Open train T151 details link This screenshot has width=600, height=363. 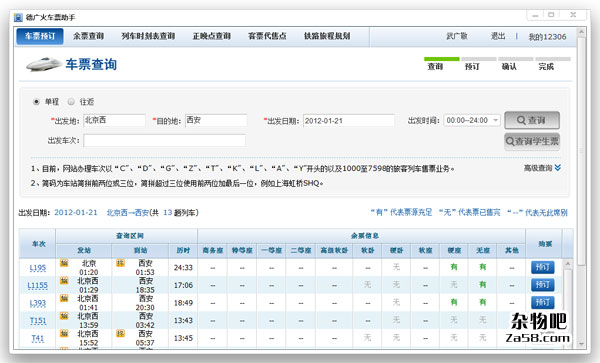(x=38, y=321)
